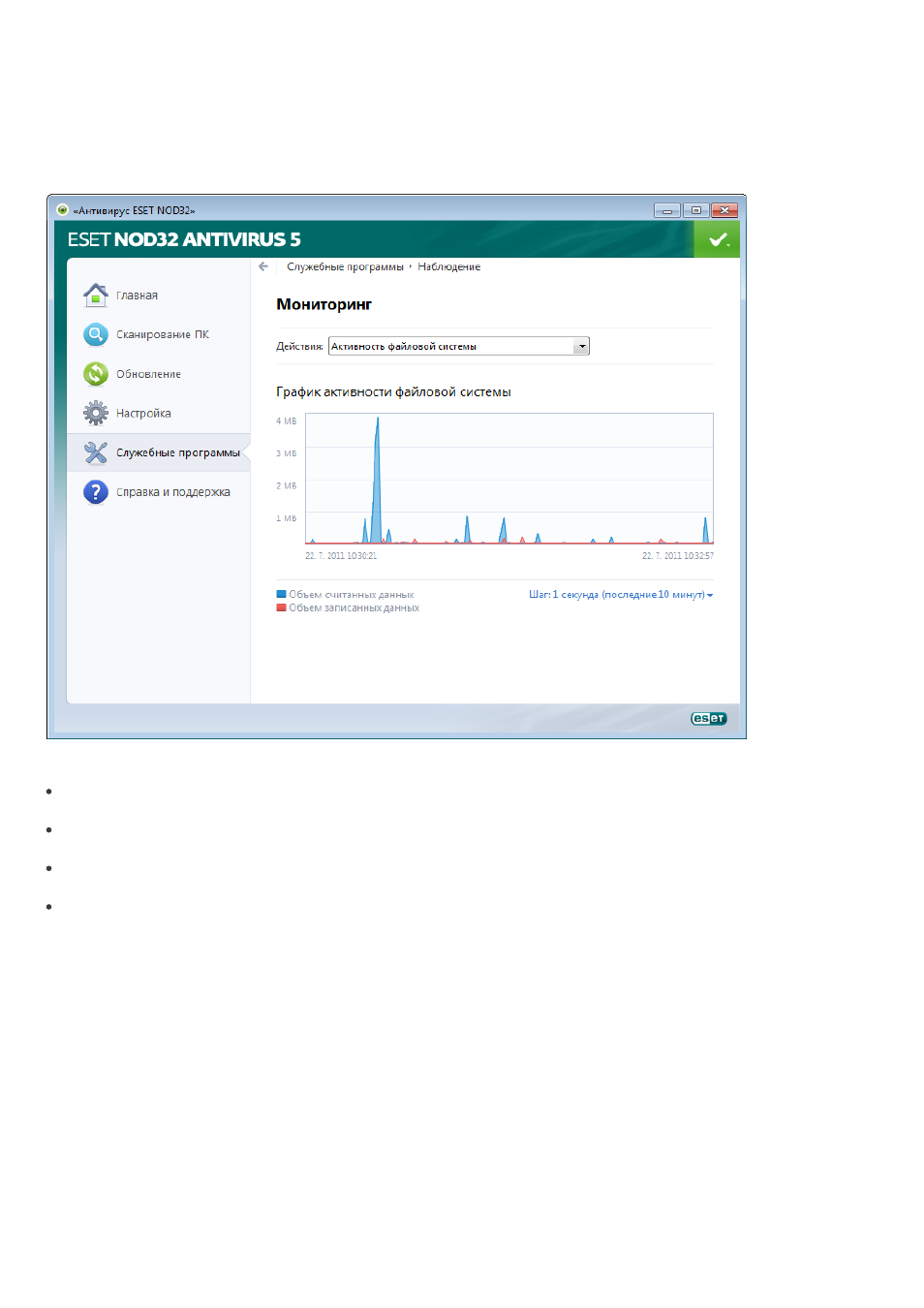Click the ESET eye icon in title bar
Viewport: 924px width, 1308px height.
click(62, 209)
